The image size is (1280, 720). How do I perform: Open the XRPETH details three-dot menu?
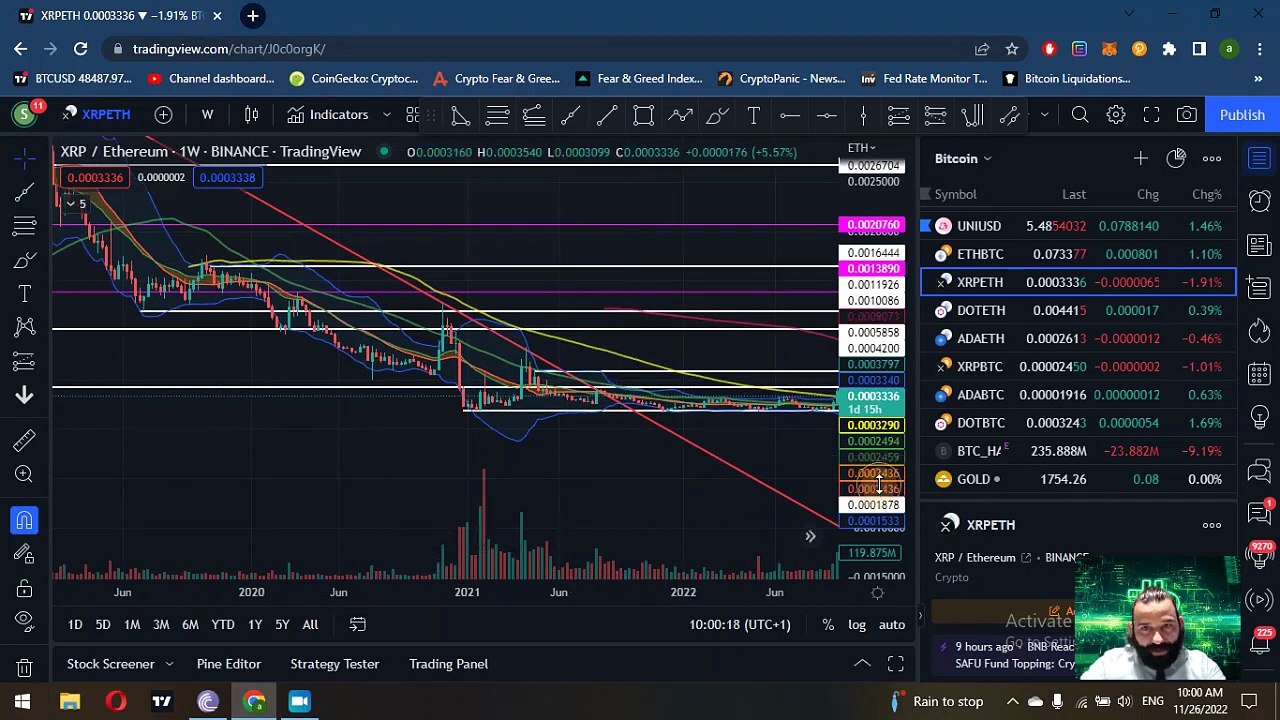[x=1212, y=525]
